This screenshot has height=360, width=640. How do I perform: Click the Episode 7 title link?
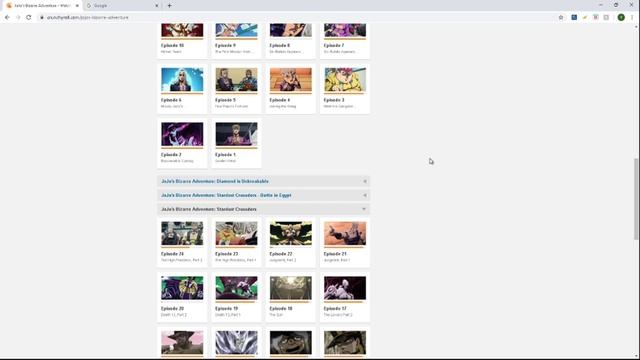[x=334, y=46]
